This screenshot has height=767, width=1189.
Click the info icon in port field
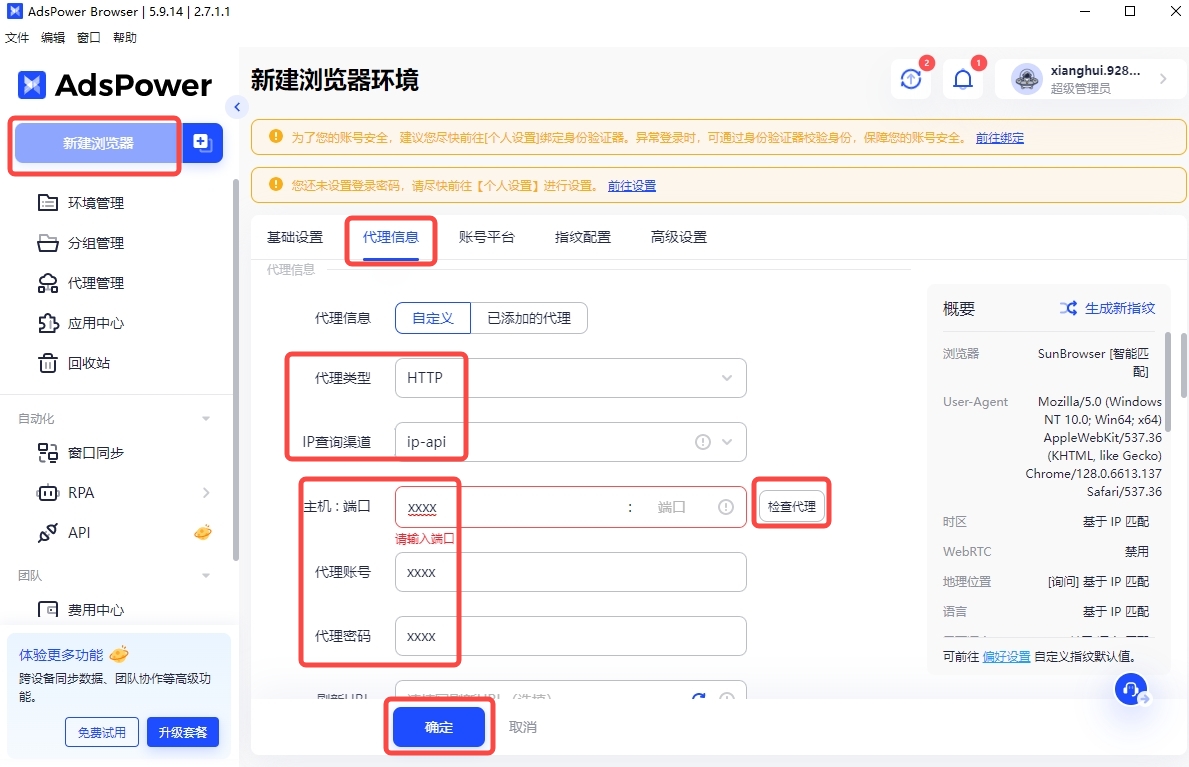(x=726, y=507)
